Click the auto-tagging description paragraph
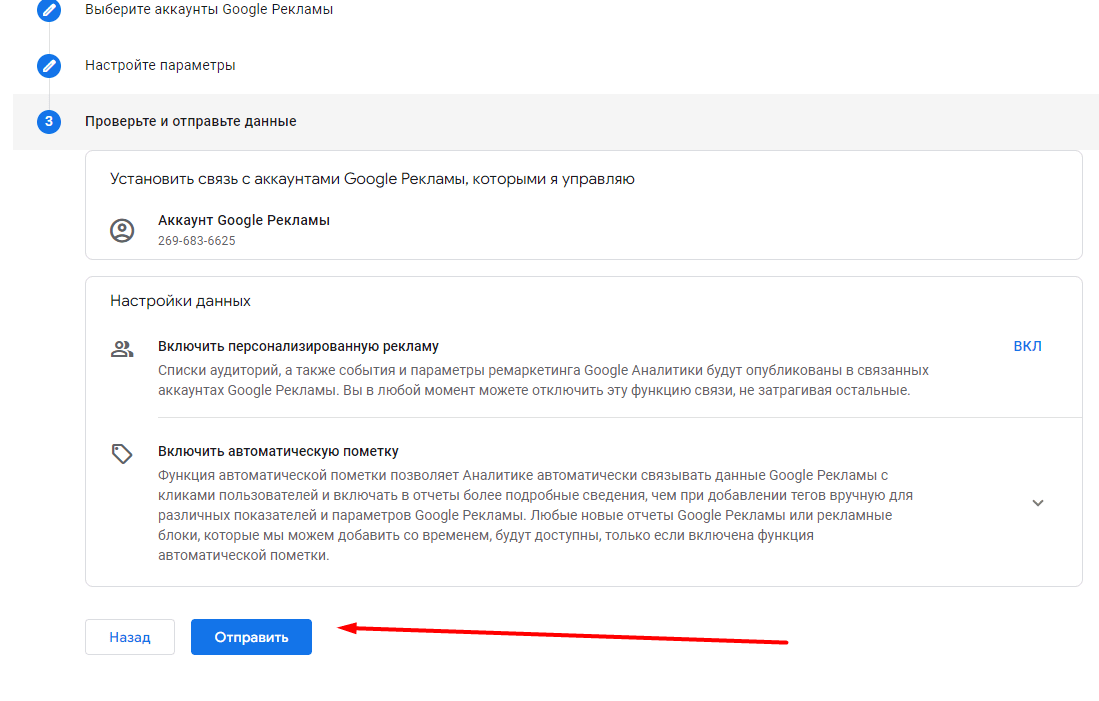This screenshot has height=701, width=1099. [535, 515]
